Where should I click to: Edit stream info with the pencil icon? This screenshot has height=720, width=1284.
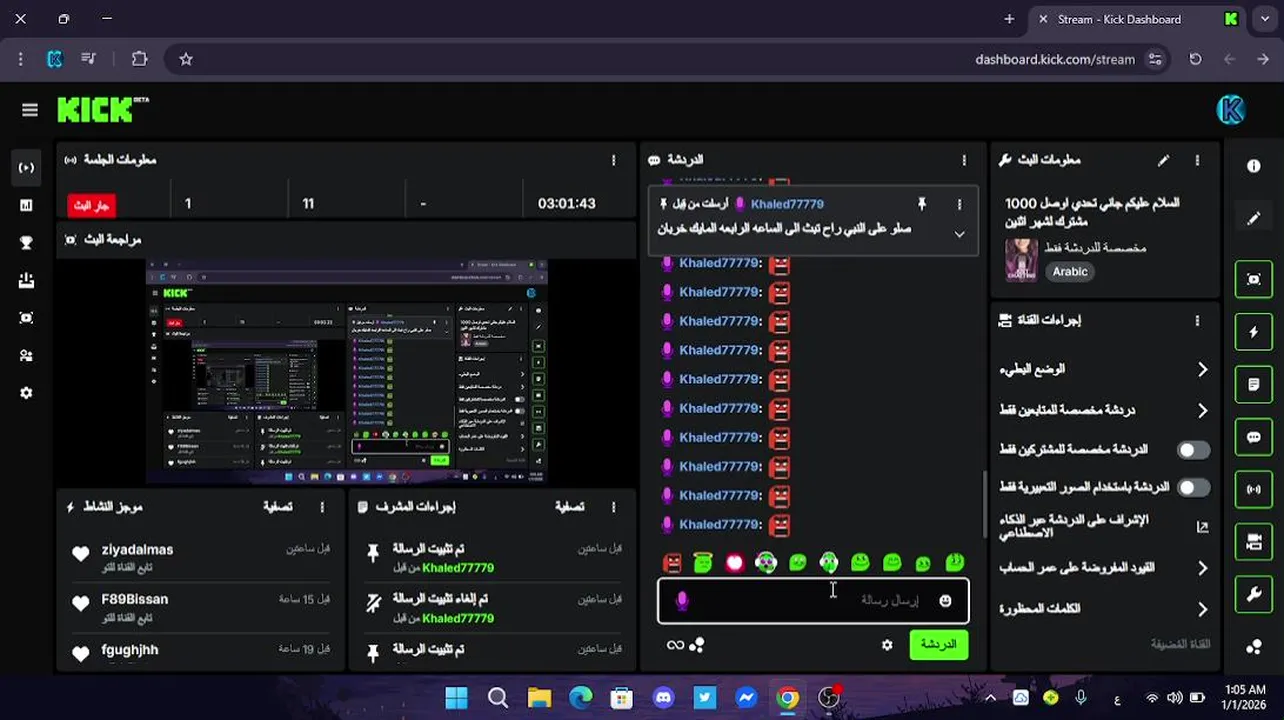(x=1163, y=160)
